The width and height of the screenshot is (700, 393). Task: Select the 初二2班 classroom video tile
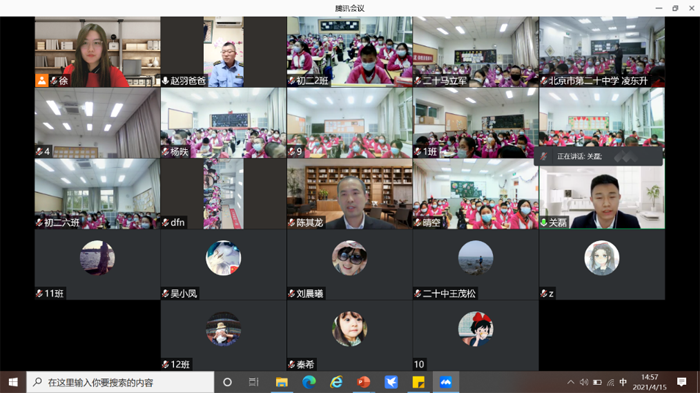(350, 52)
